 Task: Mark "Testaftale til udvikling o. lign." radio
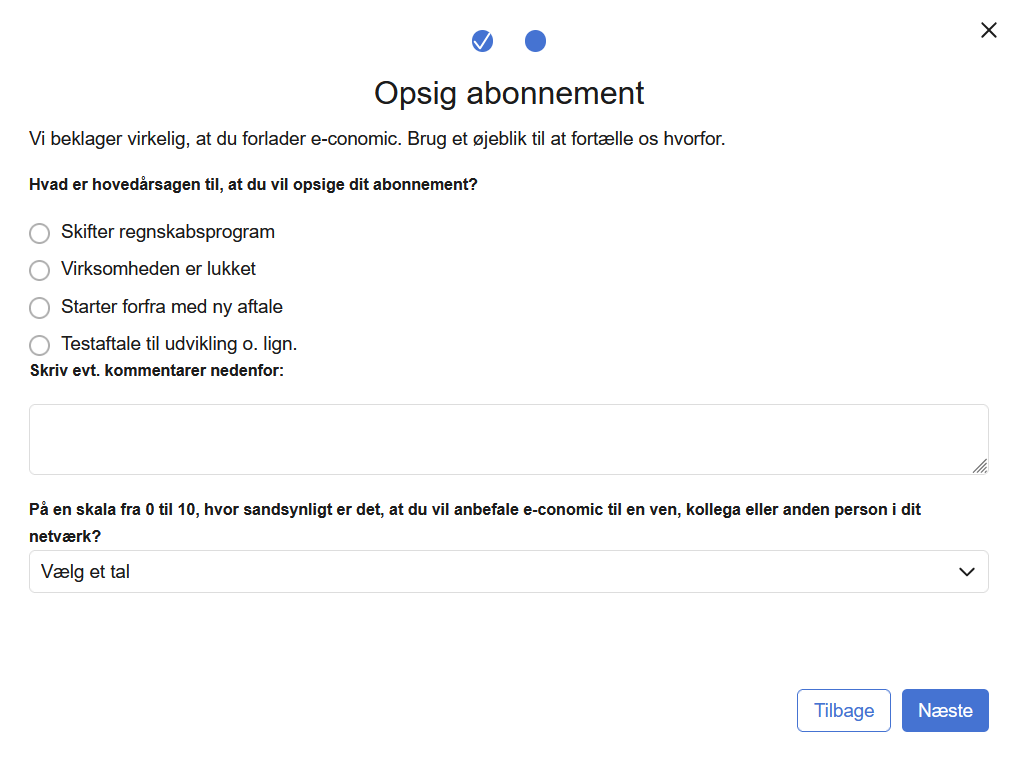39,344
